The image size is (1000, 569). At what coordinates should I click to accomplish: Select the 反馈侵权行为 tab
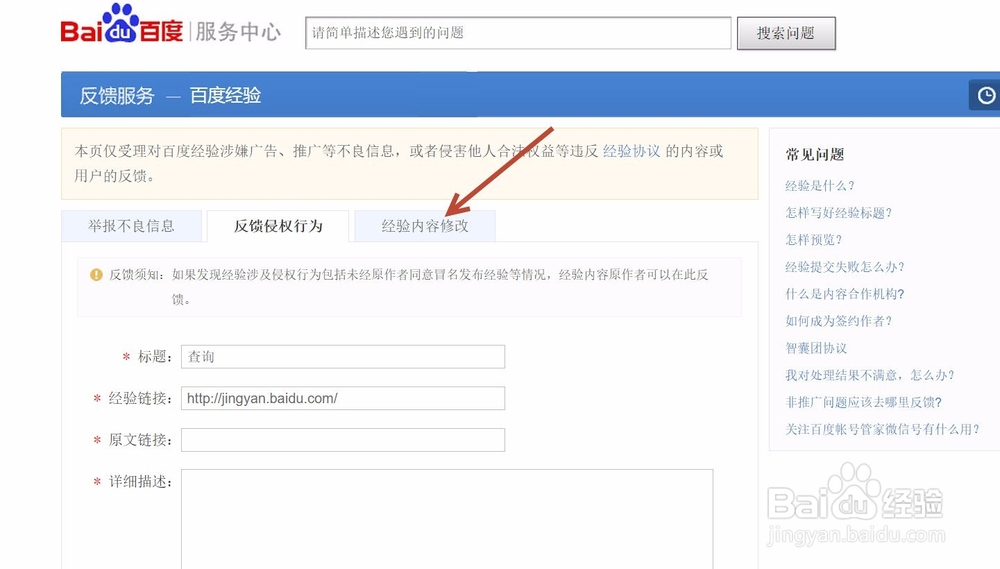point(278,226)
